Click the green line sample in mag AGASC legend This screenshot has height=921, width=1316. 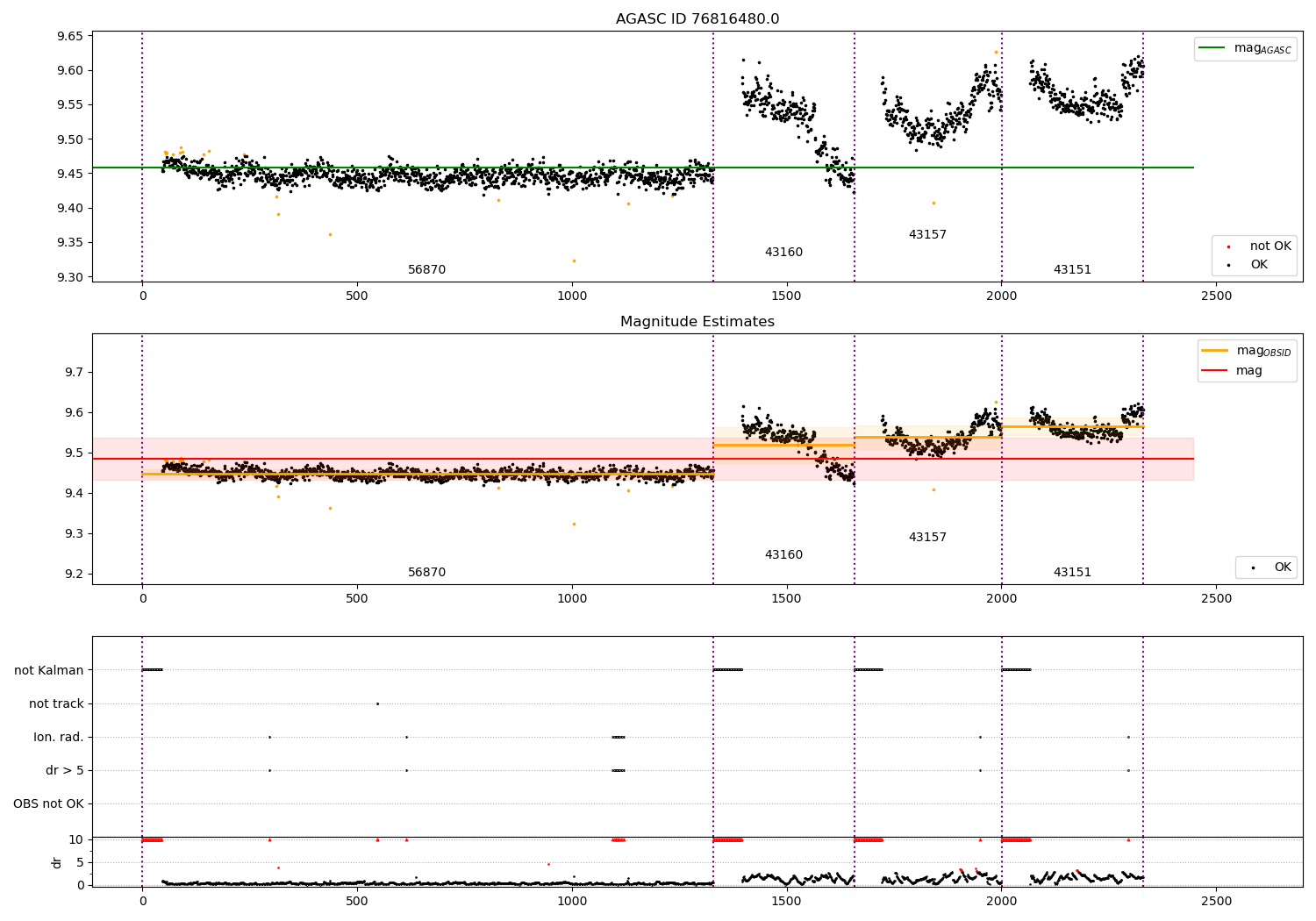(x=1213, y=48)
